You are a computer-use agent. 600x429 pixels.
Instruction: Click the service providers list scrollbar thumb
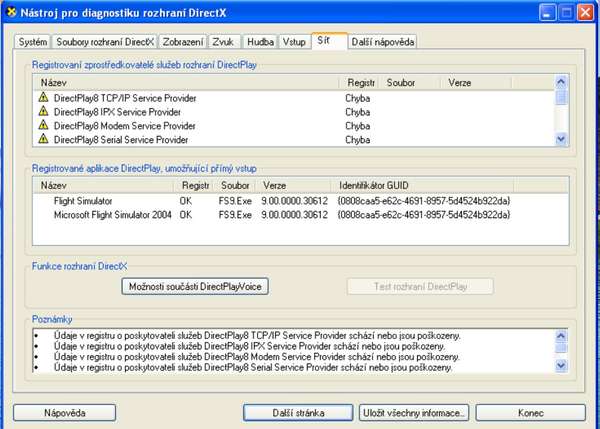561,96
